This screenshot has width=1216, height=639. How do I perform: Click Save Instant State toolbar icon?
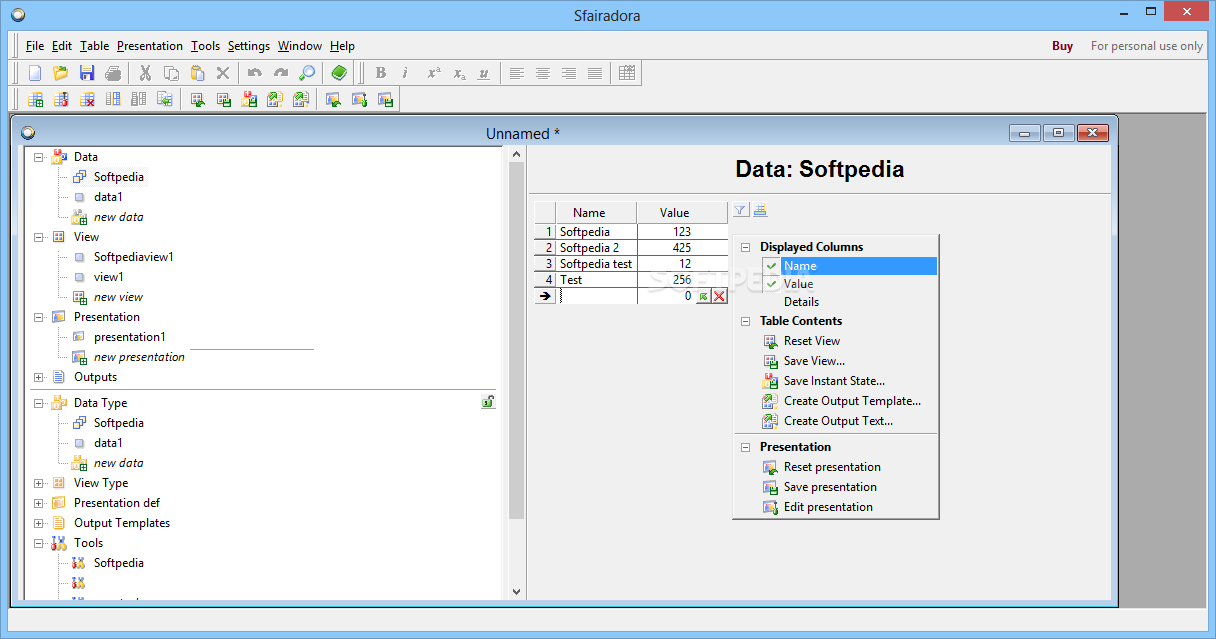click(x=249, y=99)
